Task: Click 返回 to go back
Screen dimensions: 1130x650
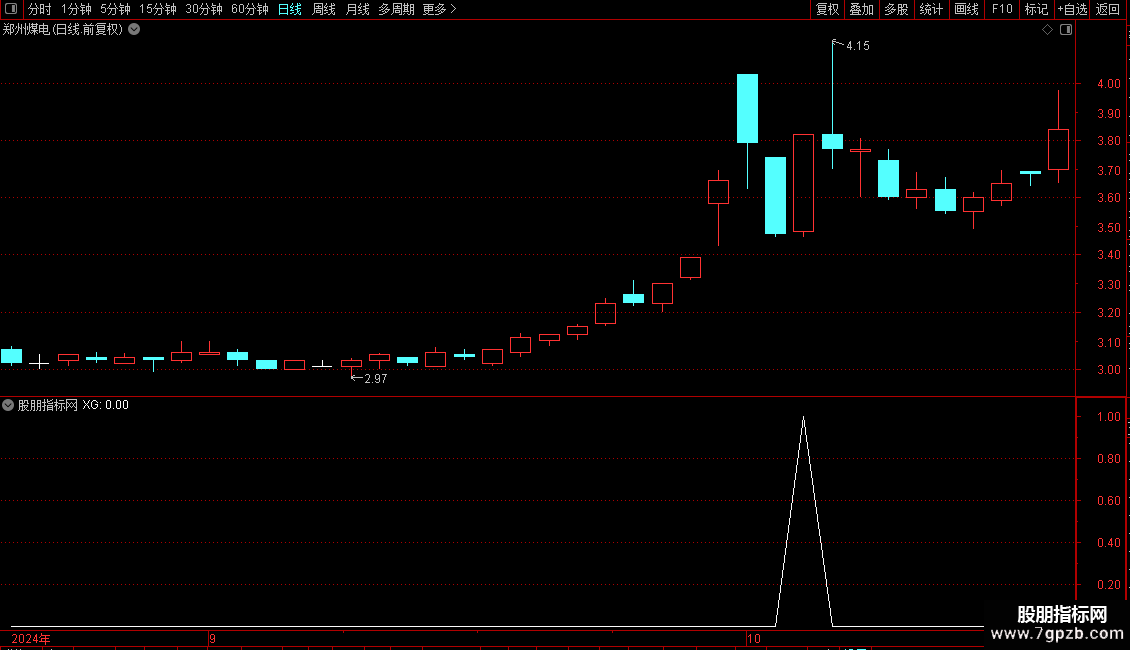Action: [x=1108, y=9]
